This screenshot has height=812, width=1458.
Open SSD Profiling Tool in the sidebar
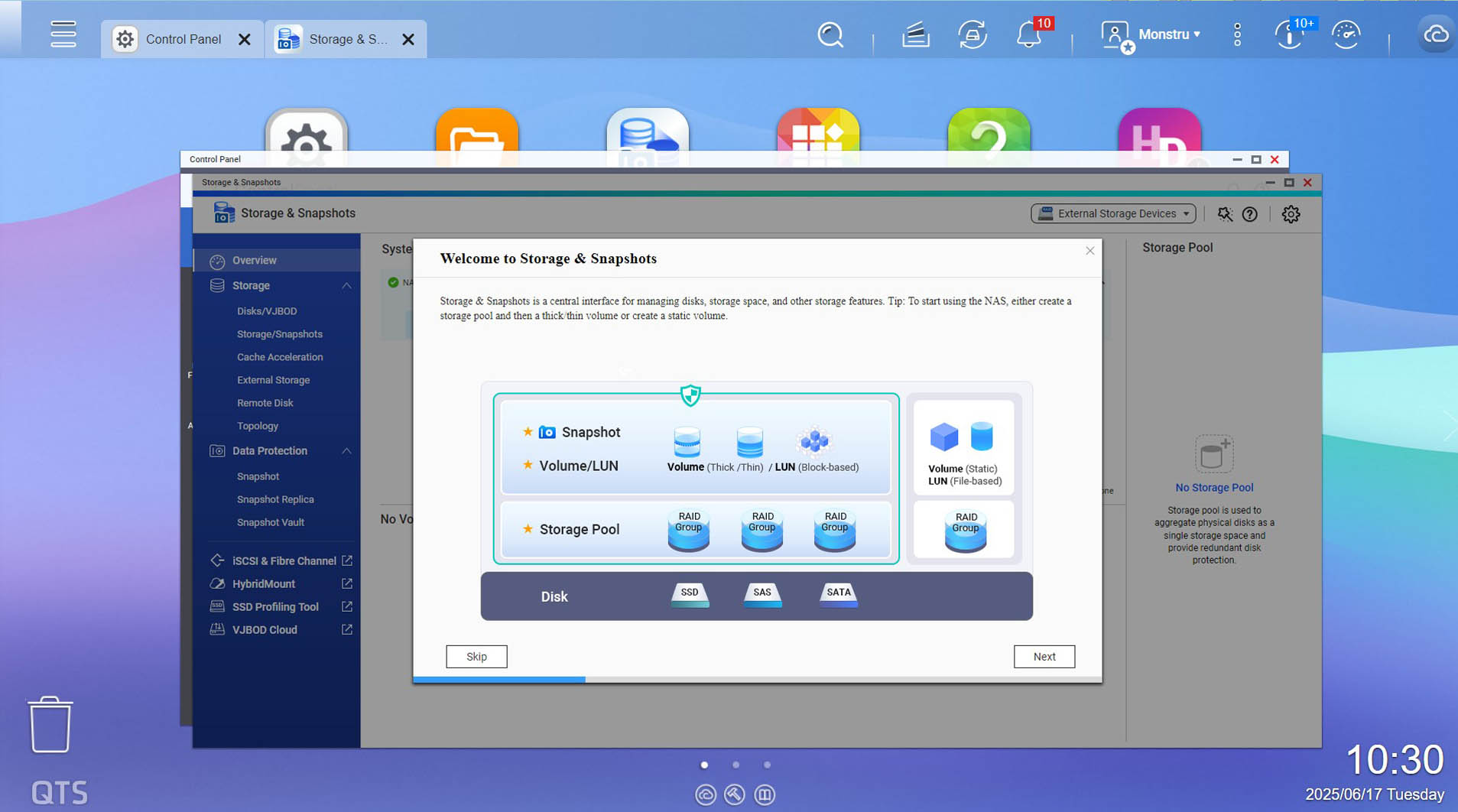(275, 607)
